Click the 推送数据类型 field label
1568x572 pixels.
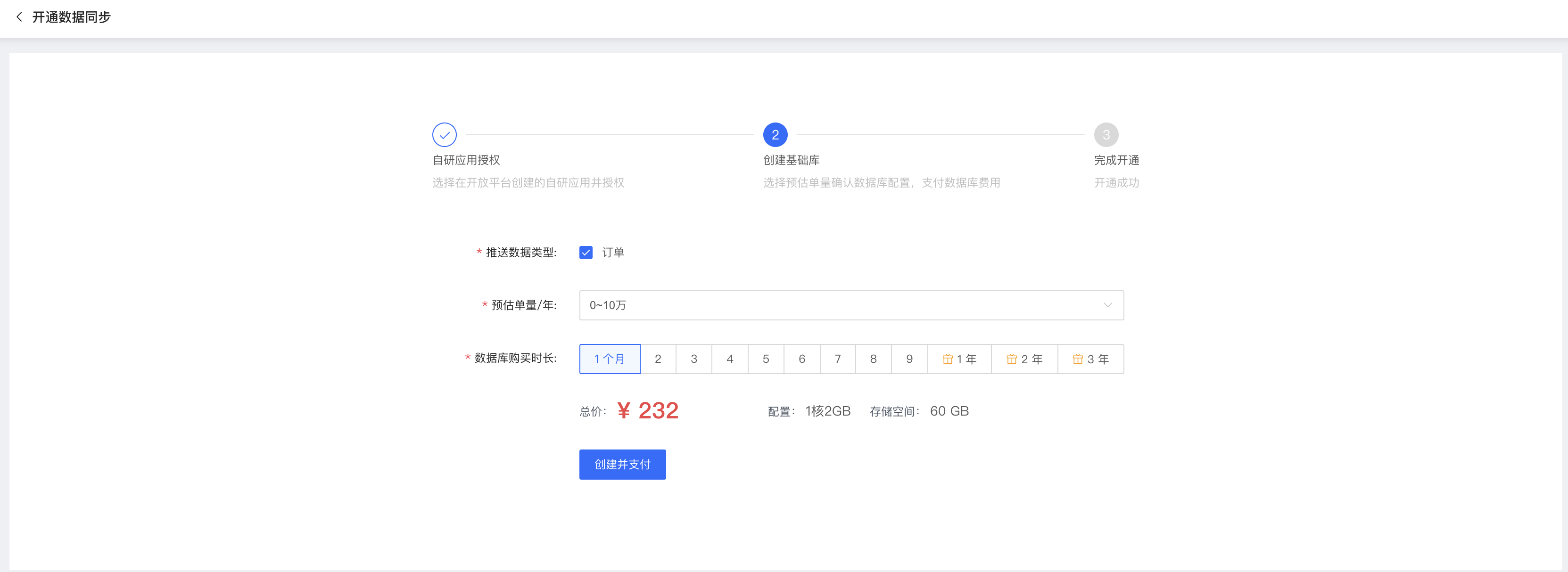(x=521, y=253)
